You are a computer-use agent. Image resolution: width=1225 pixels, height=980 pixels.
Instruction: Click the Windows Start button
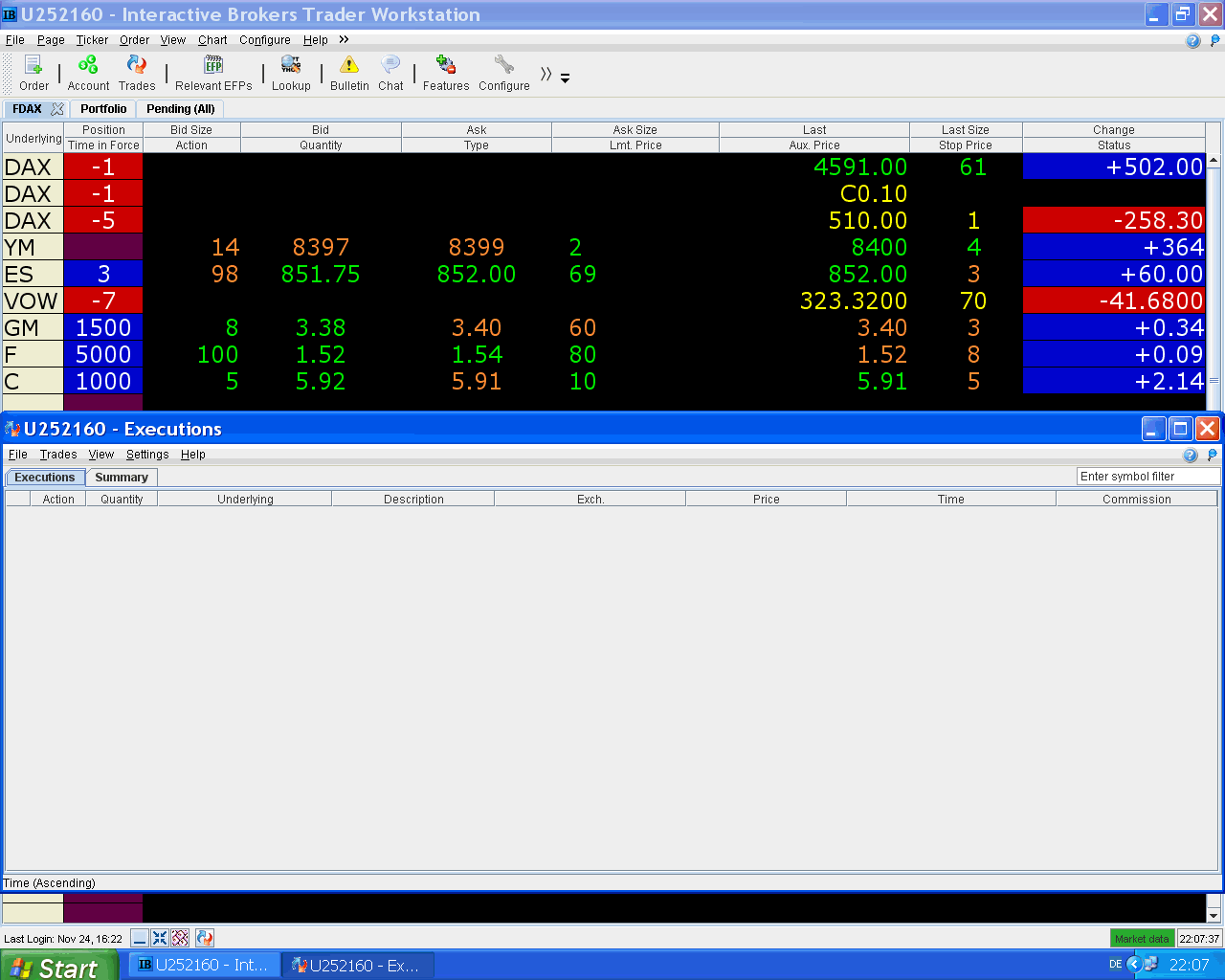coord(58,966)
